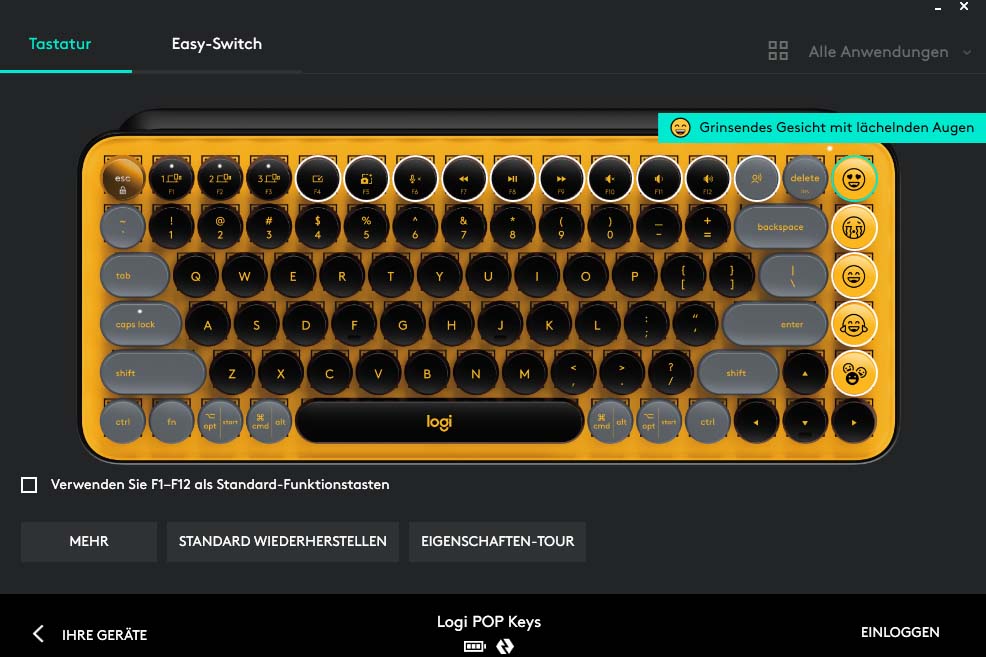
Task: Switch to the Easy-Switch tab
Action: pos(217,44)
